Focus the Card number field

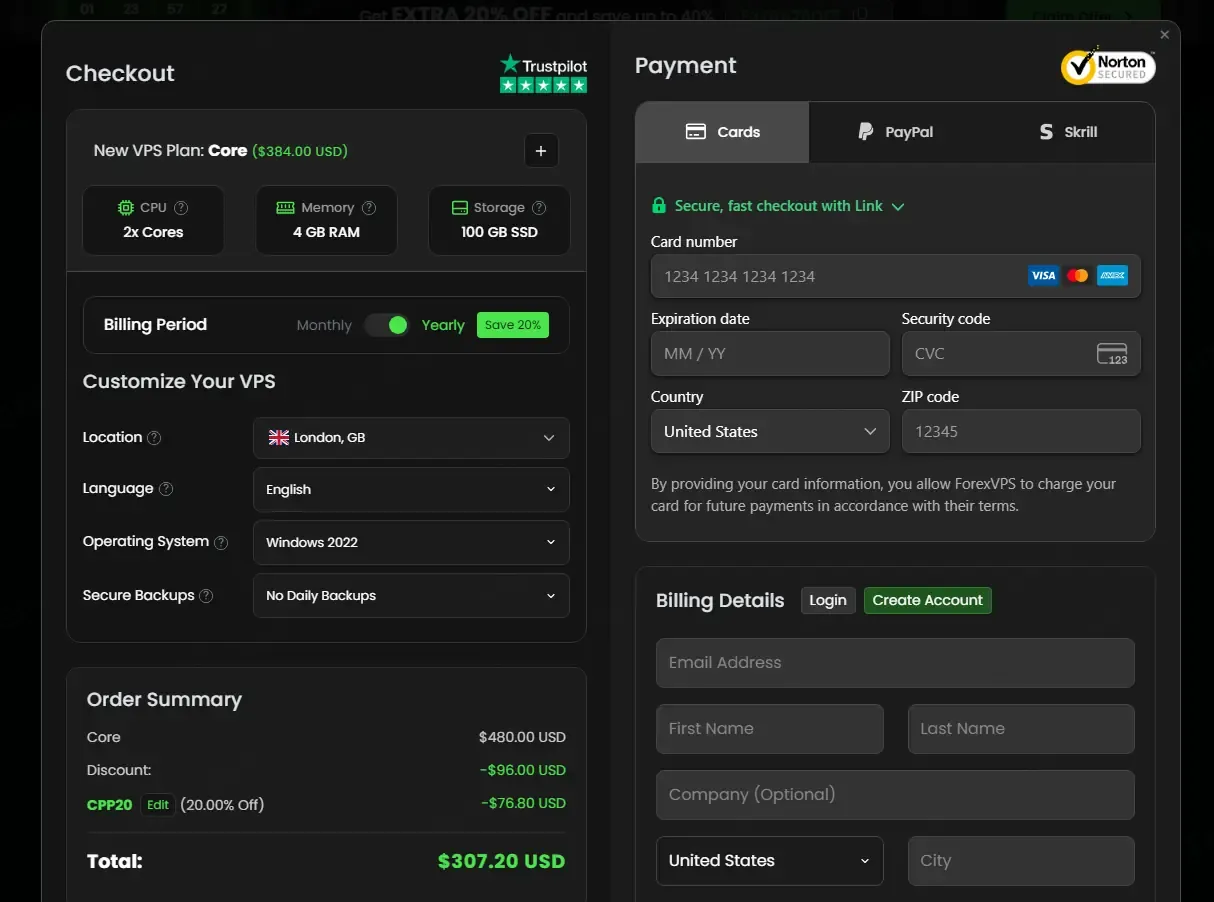pyautogui.click(x=896, y=276)
